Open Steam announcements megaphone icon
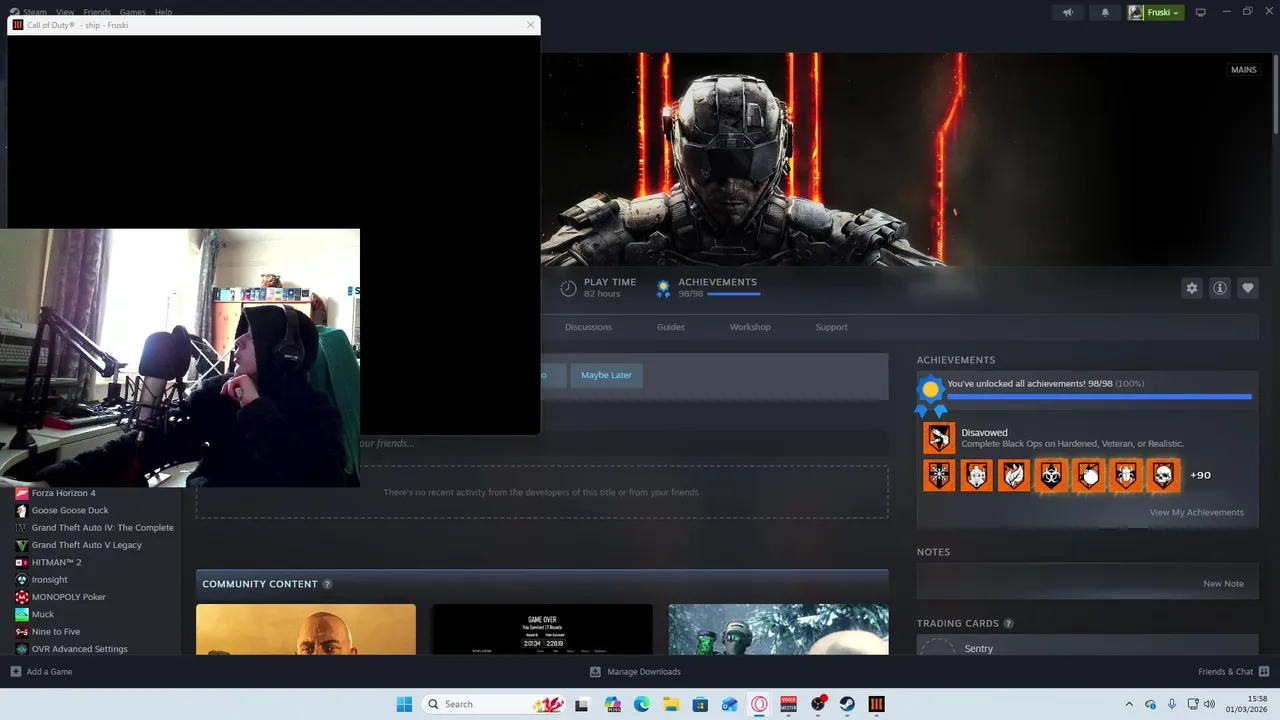 (x=1068, y=12)
